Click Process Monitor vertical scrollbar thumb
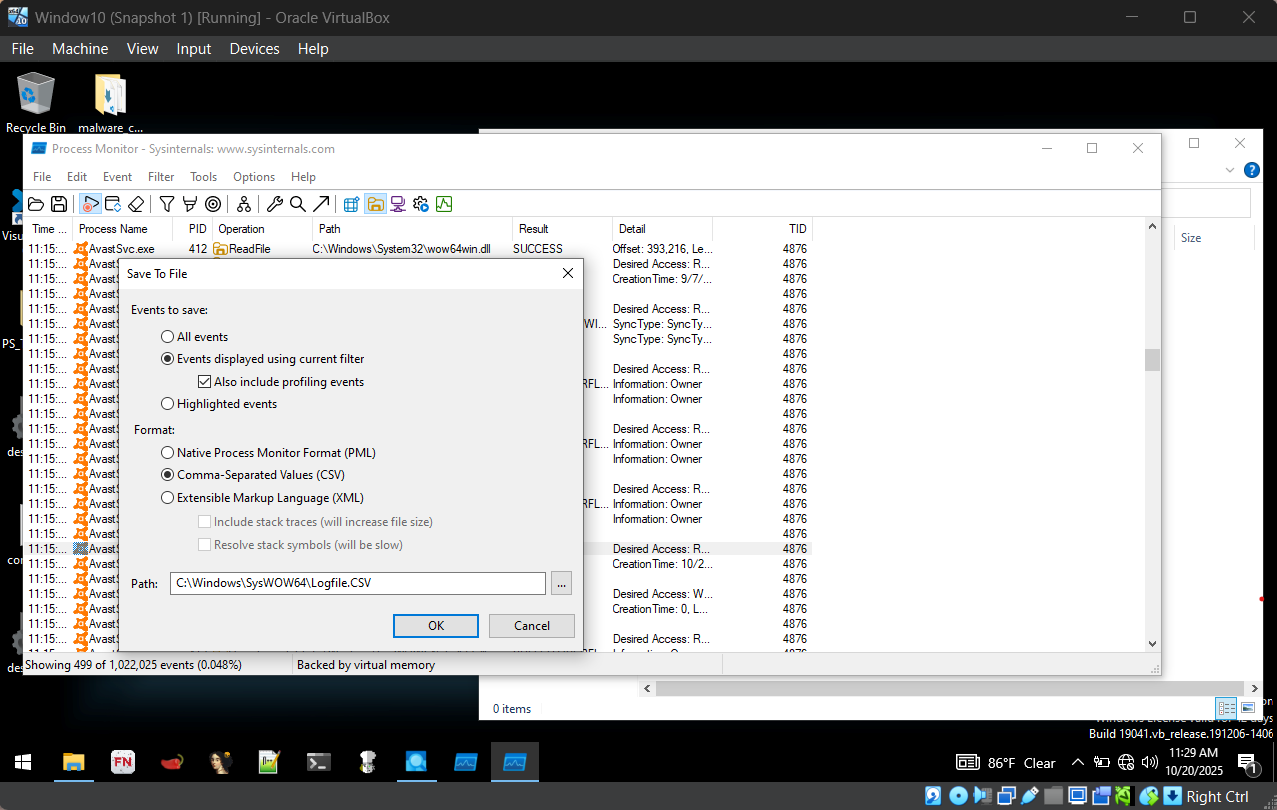The height and width of the screenshot is (810, 1277). [x=1152, y=360]
